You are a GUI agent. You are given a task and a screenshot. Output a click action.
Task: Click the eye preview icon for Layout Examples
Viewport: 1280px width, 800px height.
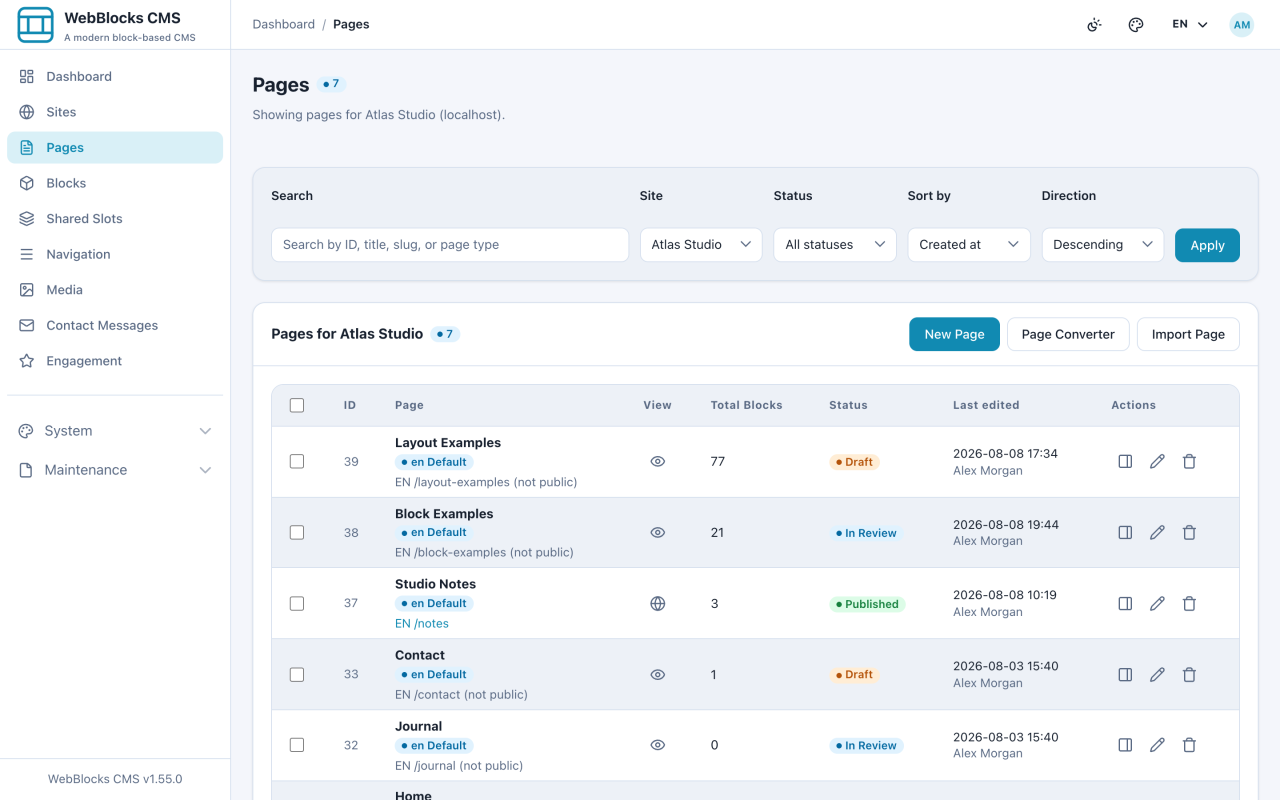click(x=657, y=462)
